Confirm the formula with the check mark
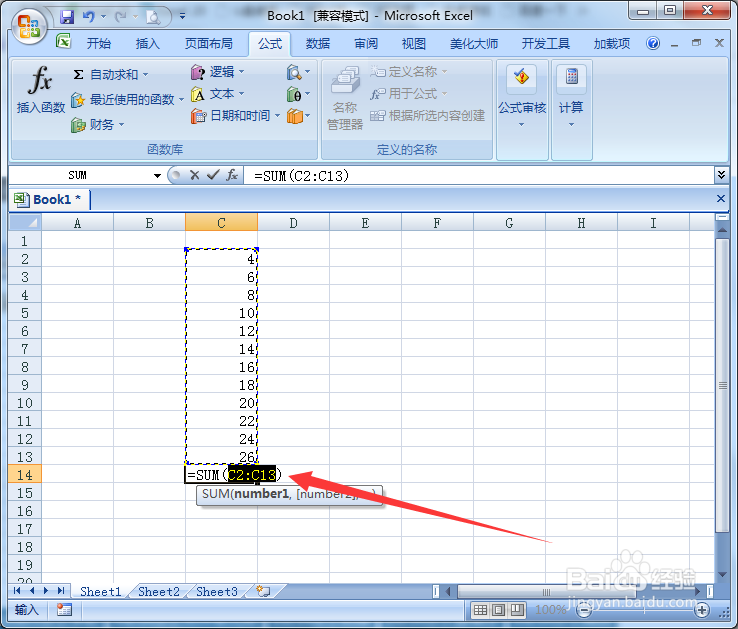 point(213,176)
